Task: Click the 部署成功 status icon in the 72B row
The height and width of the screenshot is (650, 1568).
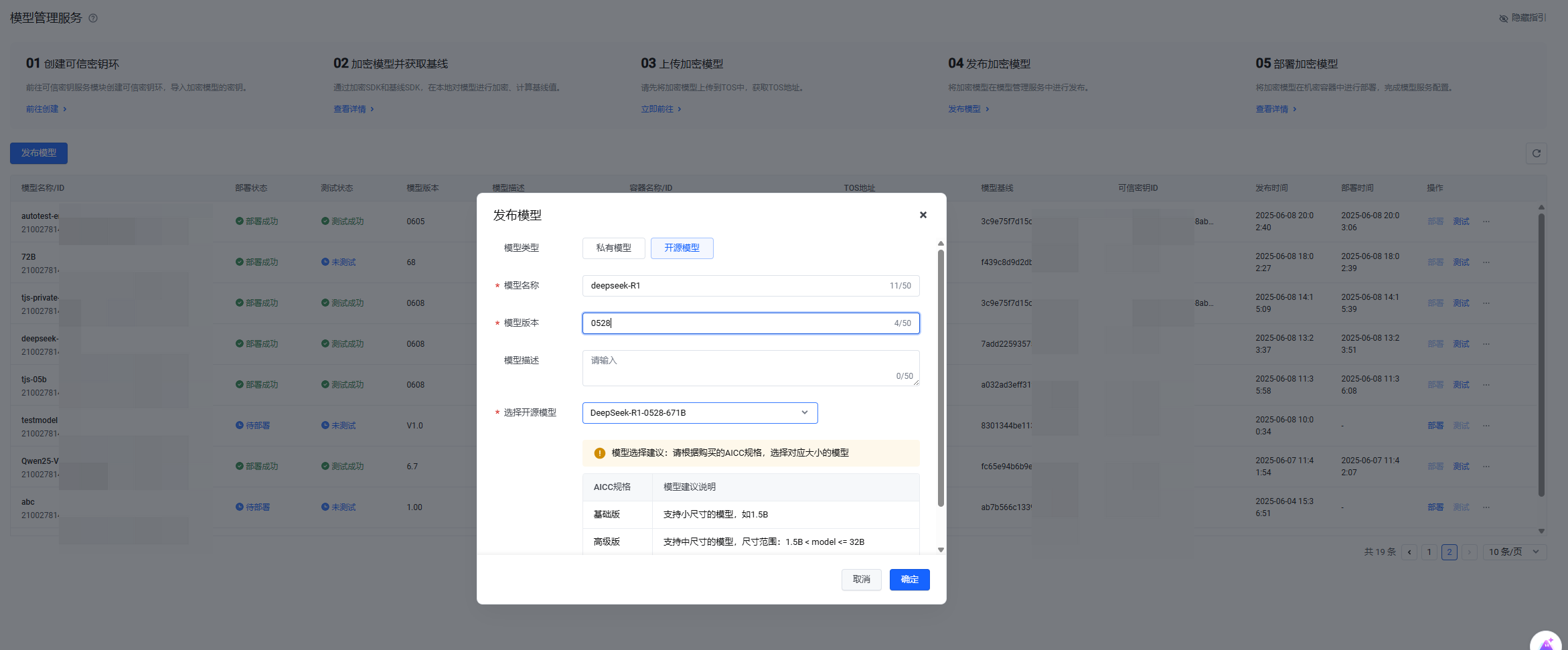Action: [239, 262]
